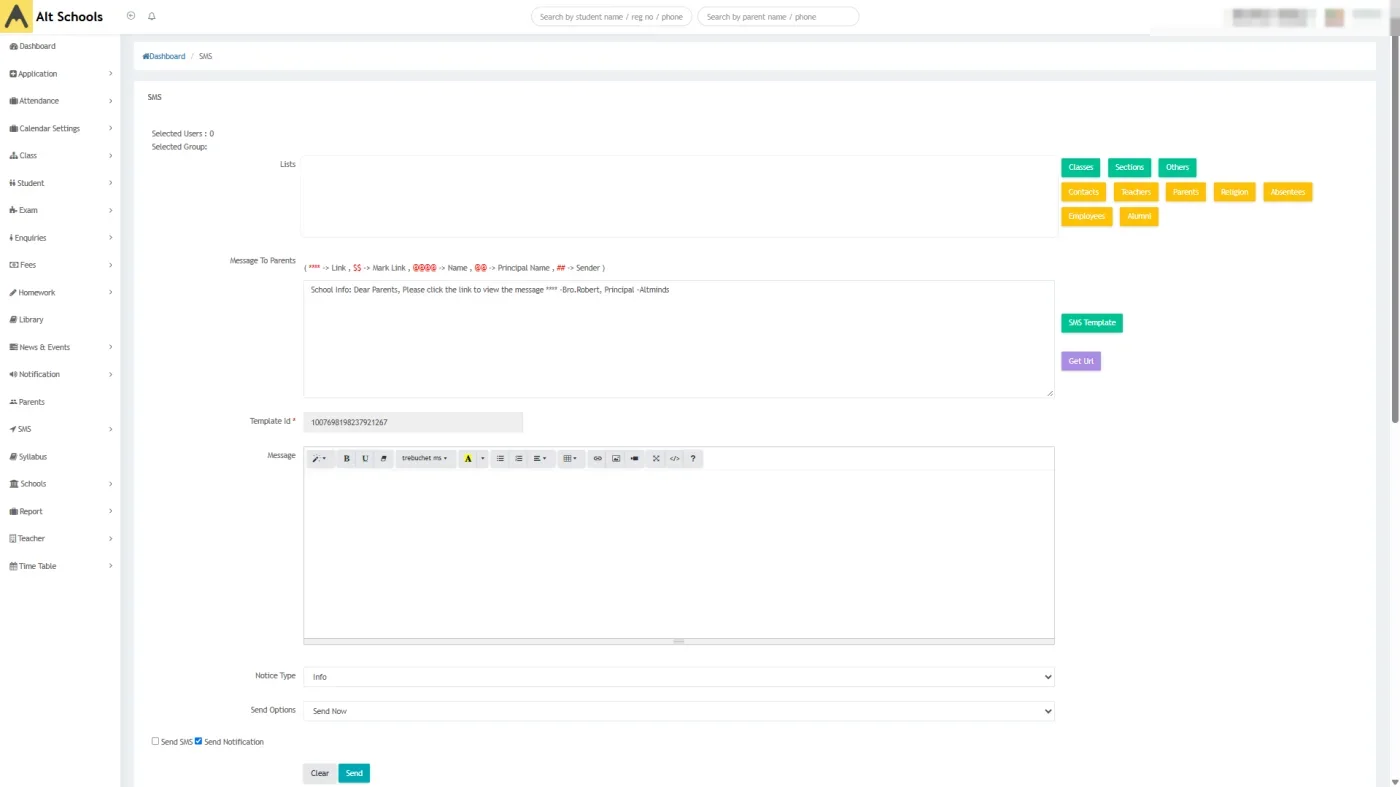Click the eraser remove-formatting icon
1400x787 pixels.
point(383,458)
